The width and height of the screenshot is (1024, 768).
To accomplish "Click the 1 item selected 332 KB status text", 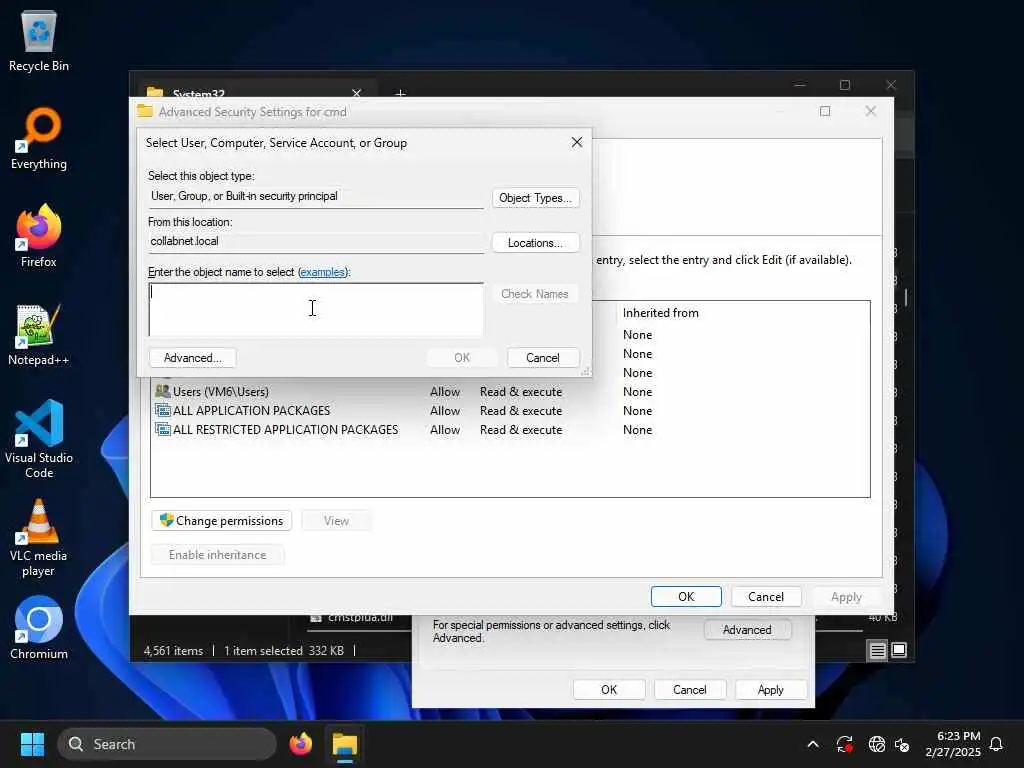I will [x=283, y=650].
